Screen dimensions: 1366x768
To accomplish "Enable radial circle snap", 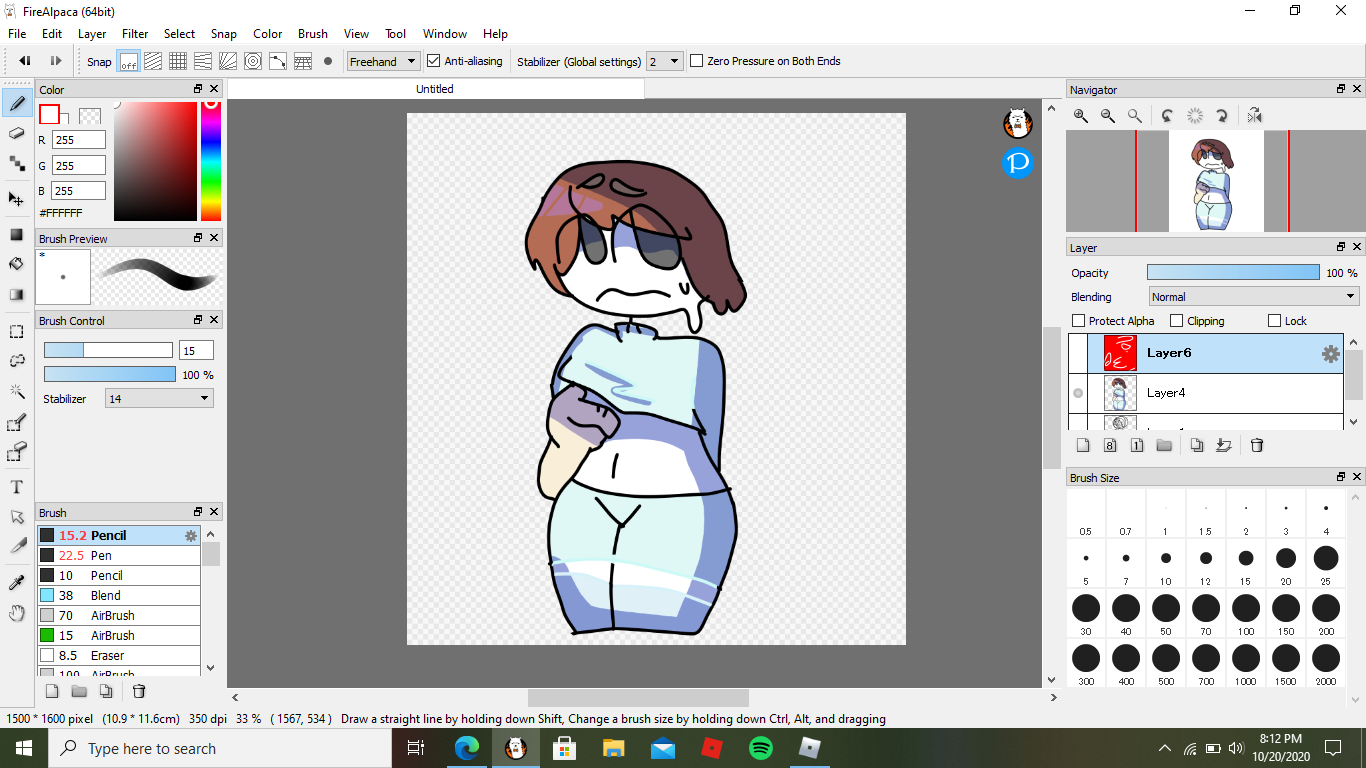I will (253, 61).
